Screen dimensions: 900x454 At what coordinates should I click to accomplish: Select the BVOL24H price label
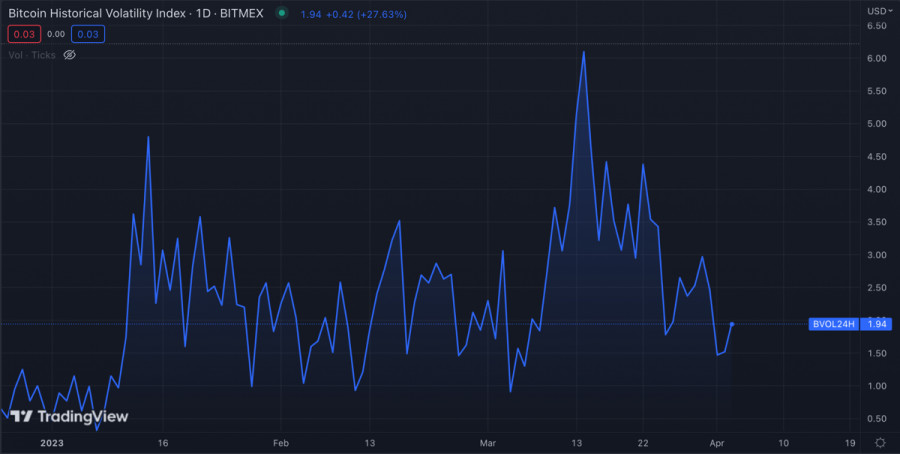(x=833, y=324)
